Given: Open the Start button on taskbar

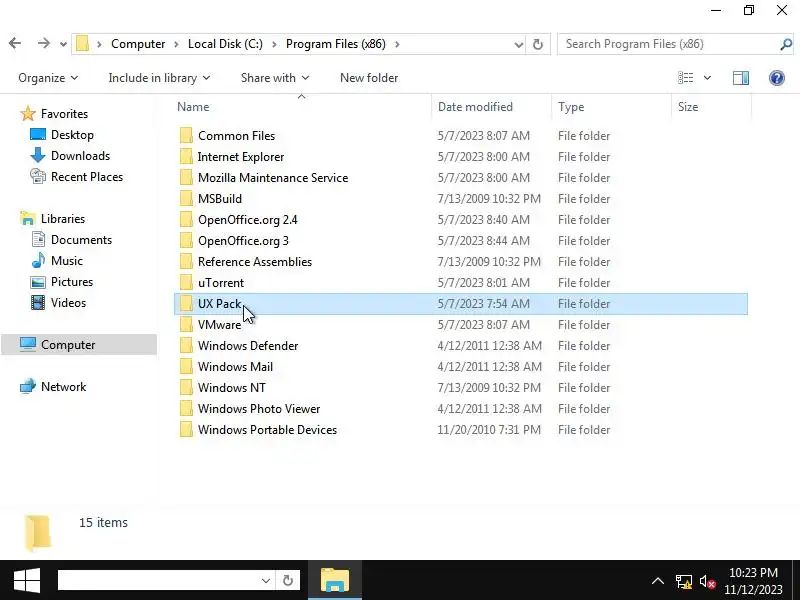Looking at the screenshot, I should tap(27, 580).
